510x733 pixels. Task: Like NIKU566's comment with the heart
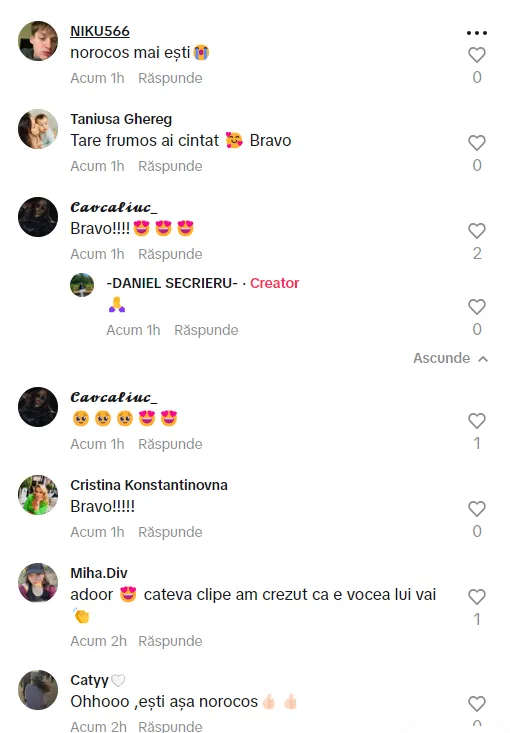[x=477, y=55]
